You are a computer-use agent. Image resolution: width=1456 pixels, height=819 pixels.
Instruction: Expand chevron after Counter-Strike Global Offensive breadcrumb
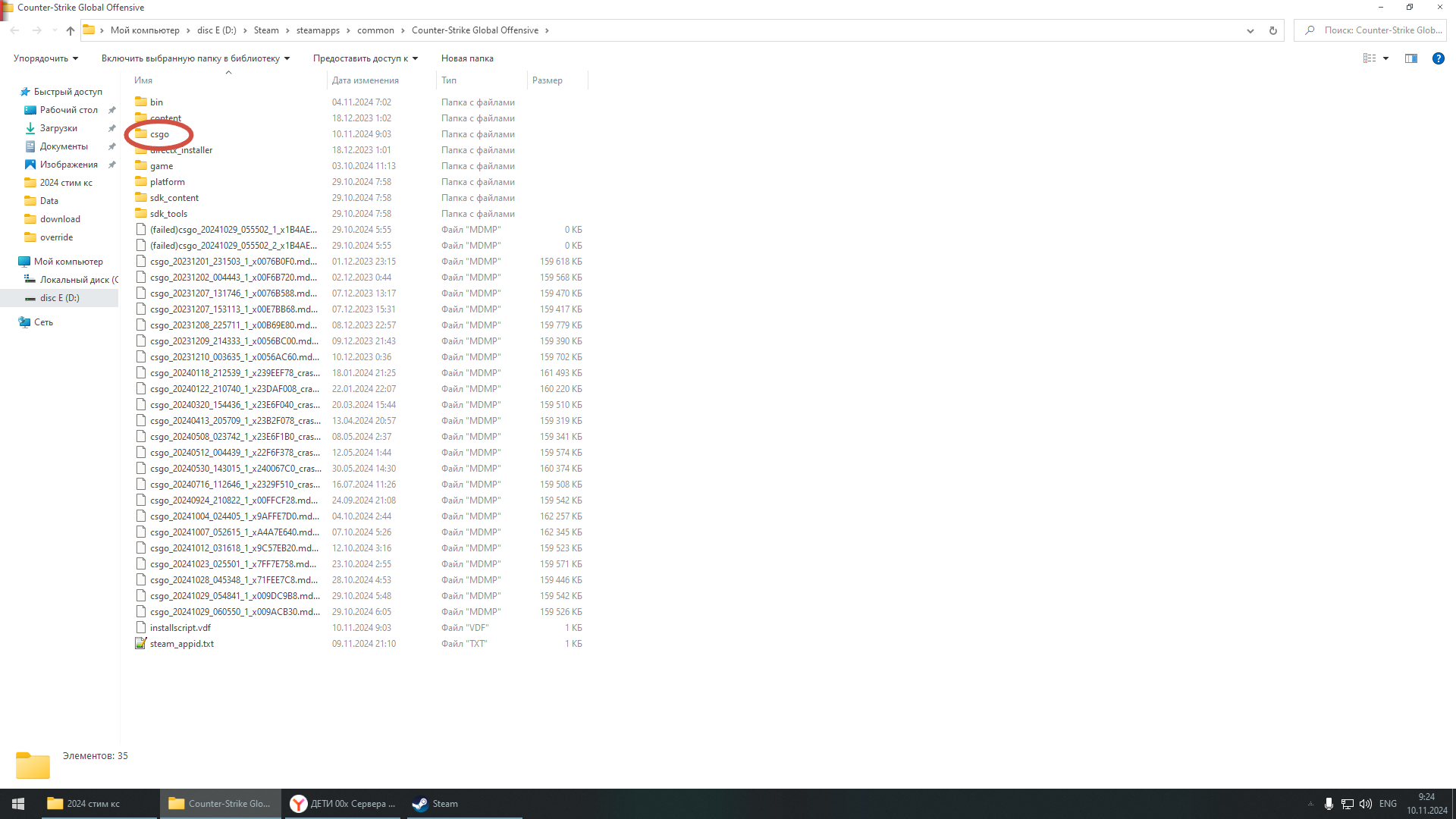(547, 30)
